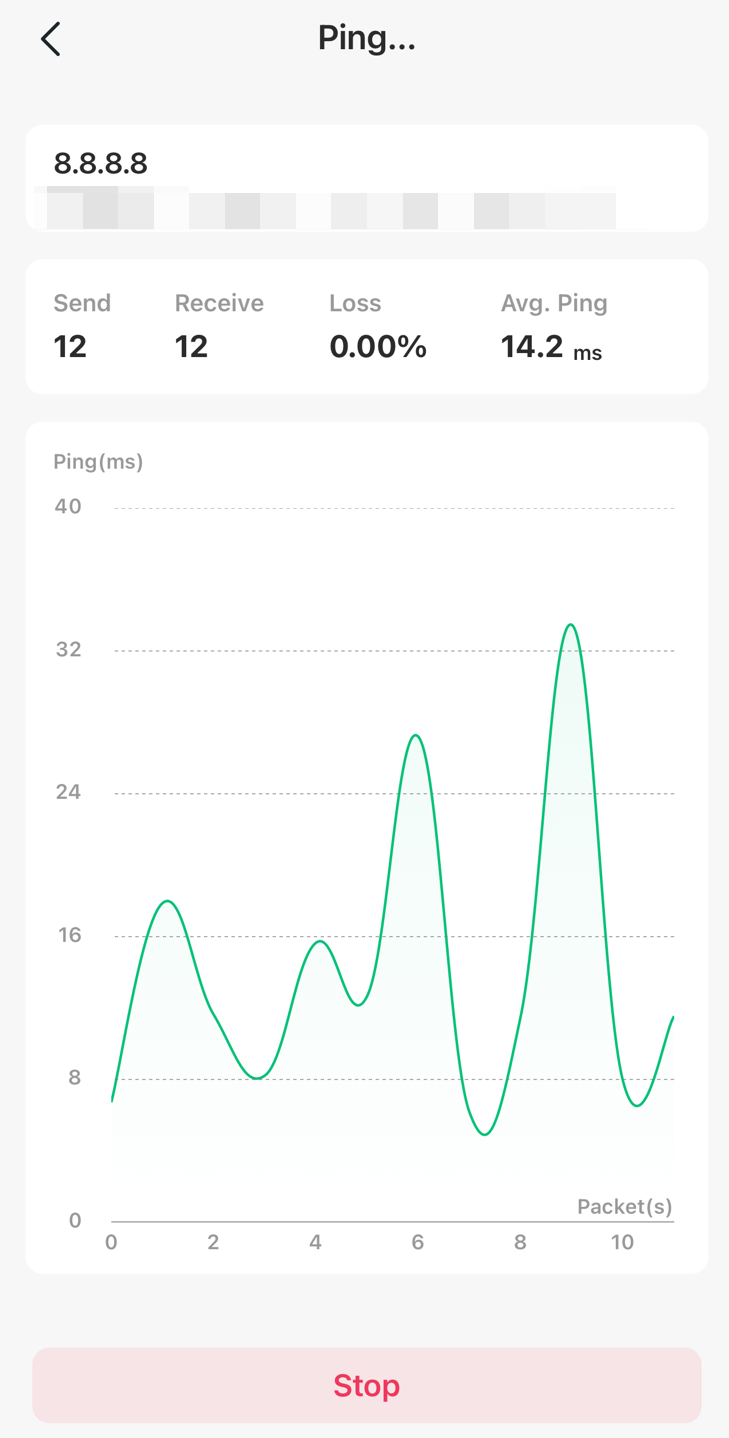Click the 10 label on the packet axis

[x=622, y=1242]
